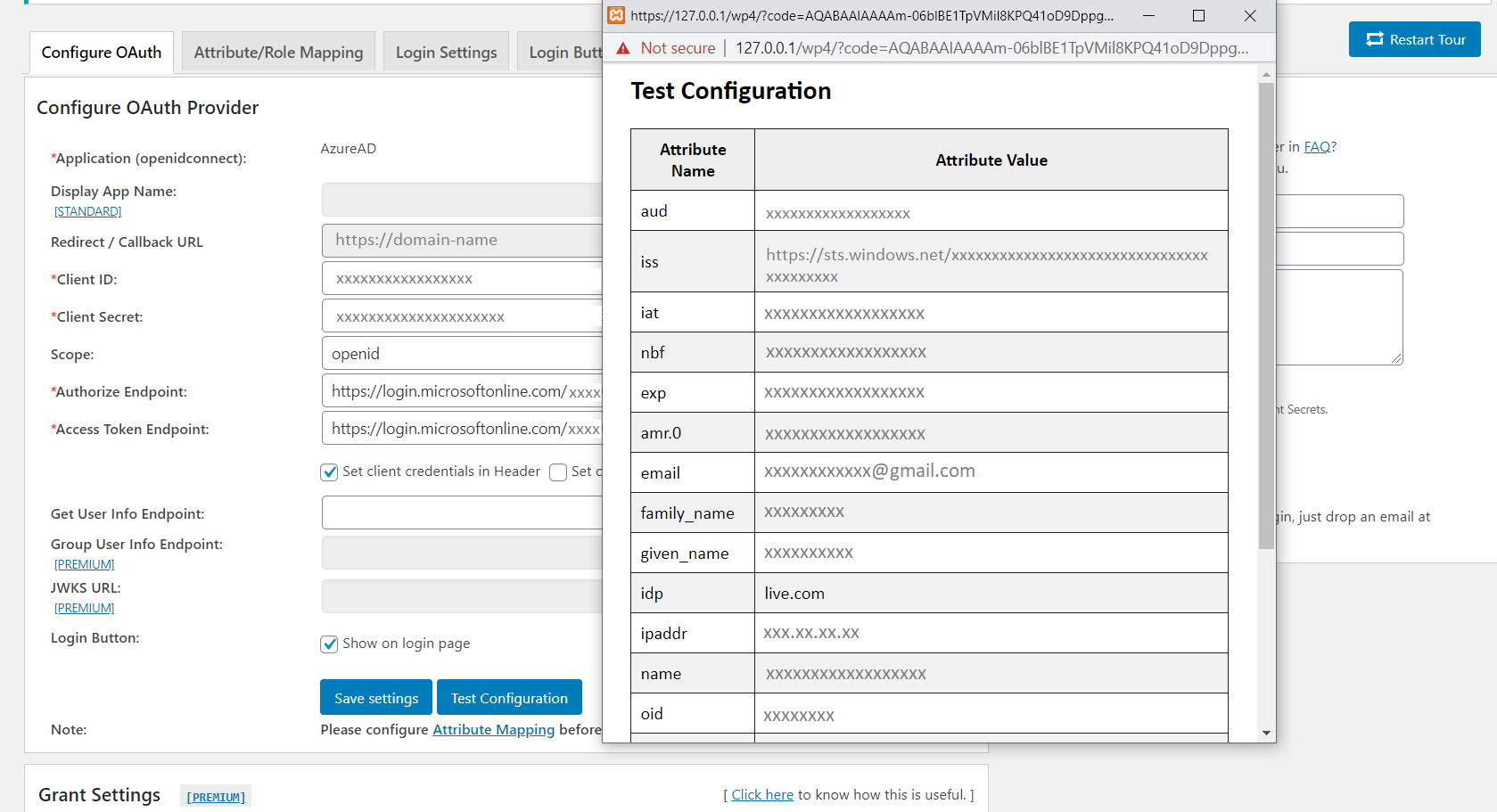Click the Authorize Endpoint input field

(462, 391)
